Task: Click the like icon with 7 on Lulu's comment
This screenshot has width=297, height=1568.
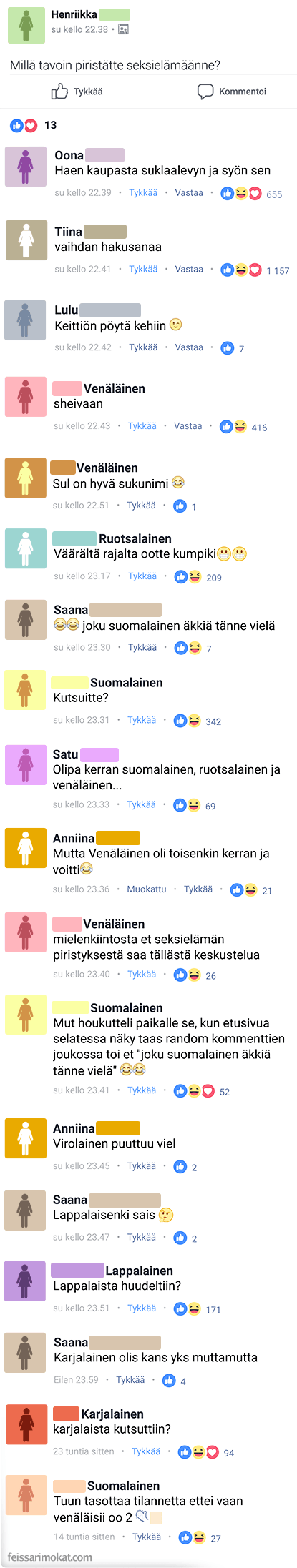Action: 228,348
